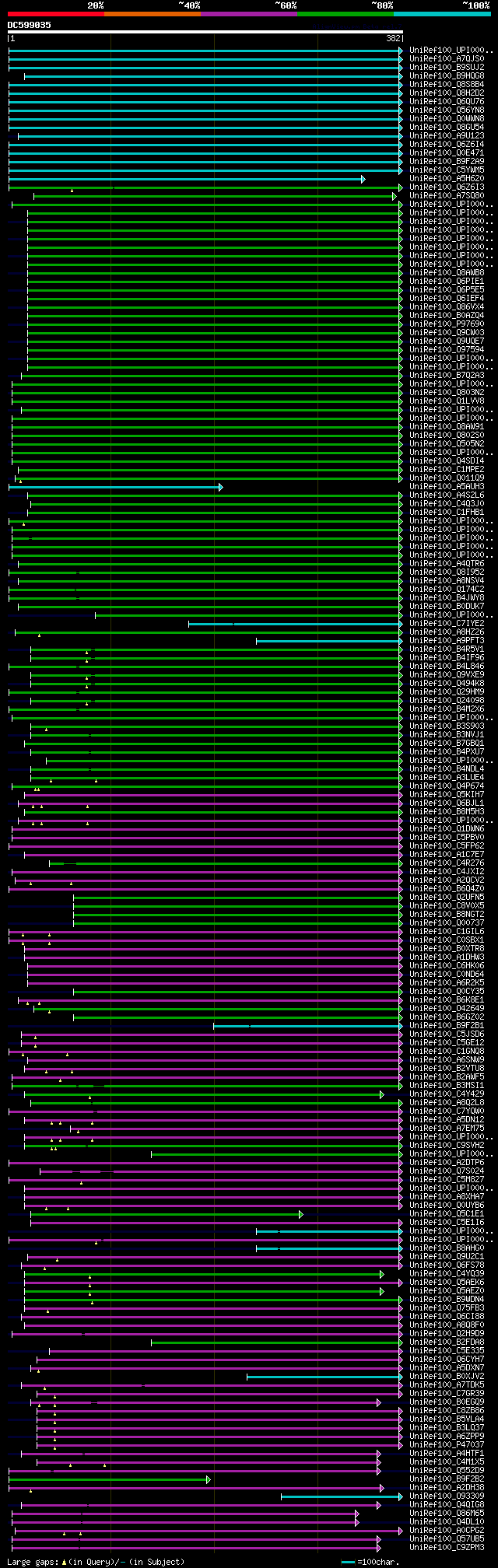Click the cyan ~100% identity legend segment
The height and width of the screenshot is (1568, 498).
[442, 13]
